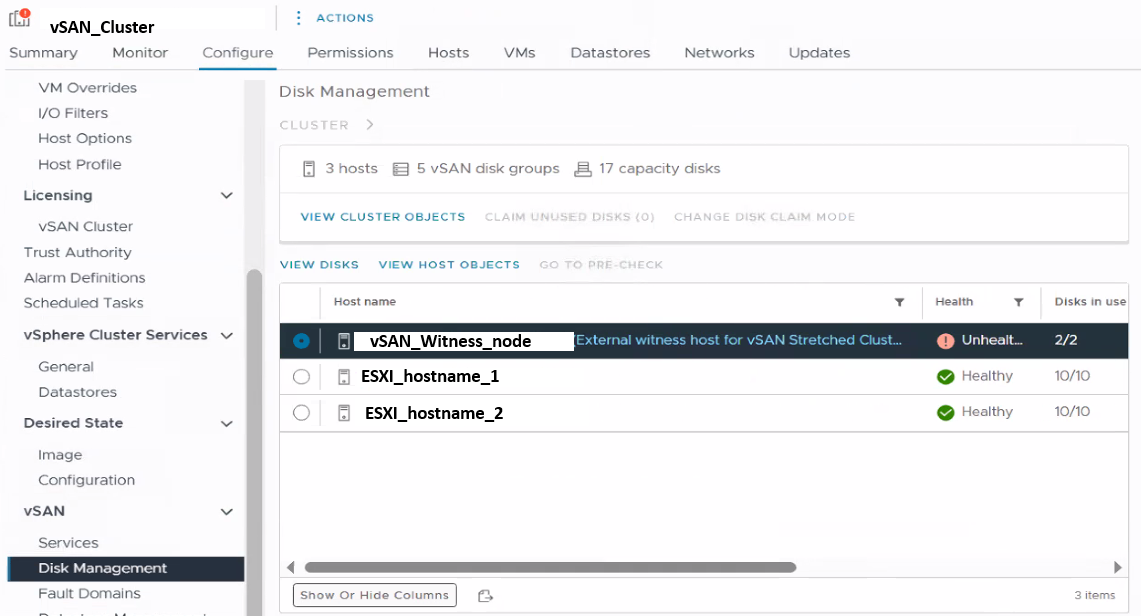Click the horizontal scrollbar under the host table

click(550, 567)
